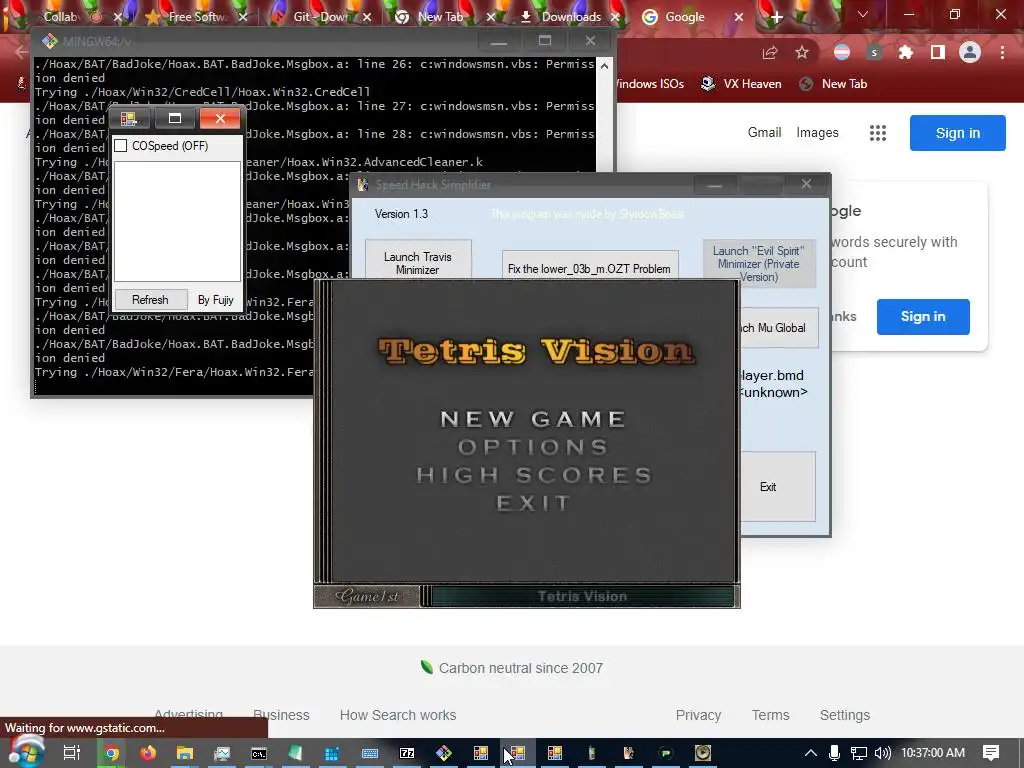Open 7-Zip from the taskbar
1024x768 pixels.
coord(407,754)
